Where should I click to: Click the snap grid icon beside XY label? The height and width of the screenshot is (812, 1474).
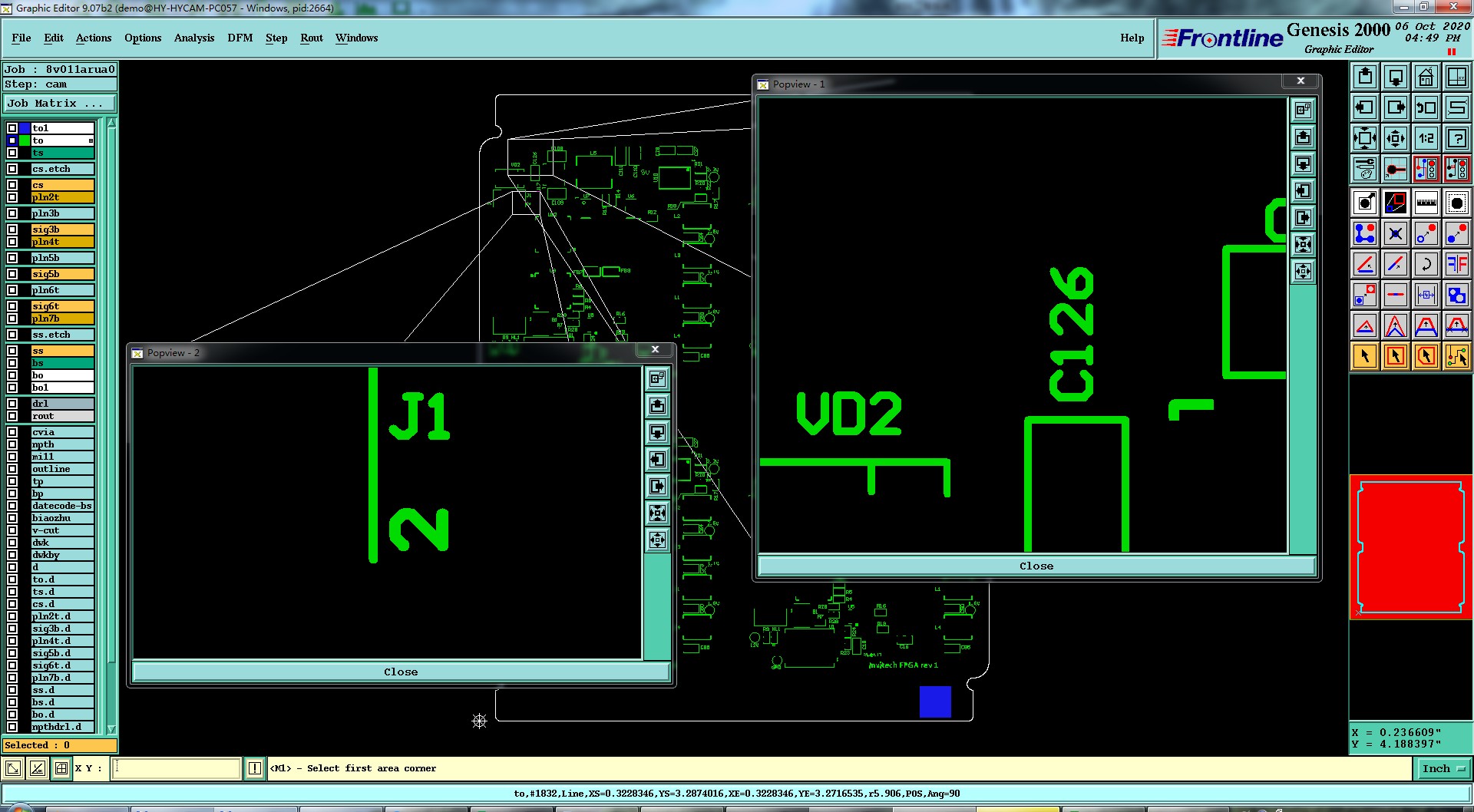(x=61, y=768)
